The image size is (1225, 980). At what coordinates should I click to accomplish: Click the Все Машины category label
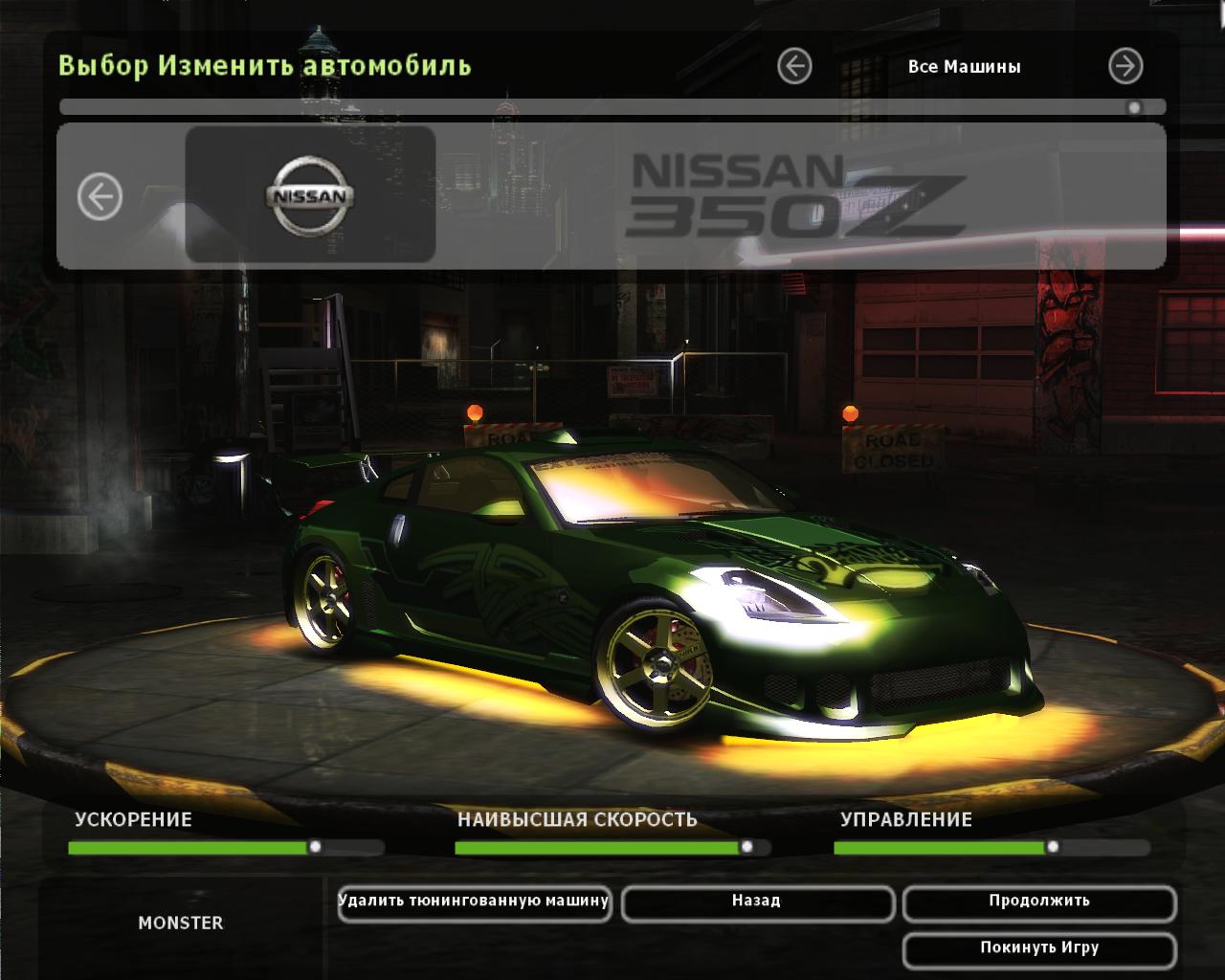964,67
